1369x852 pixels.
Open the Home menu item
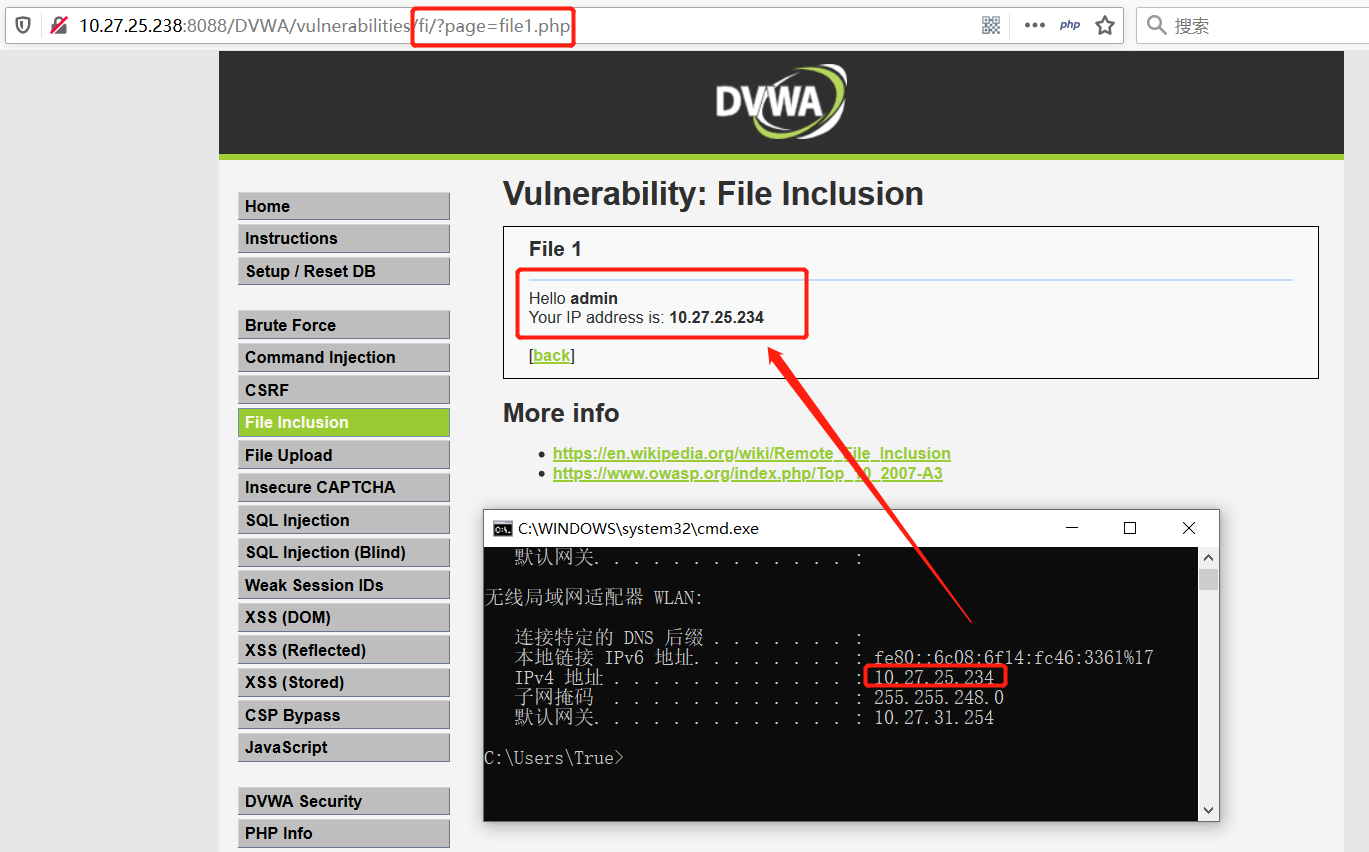pos(344,206)
